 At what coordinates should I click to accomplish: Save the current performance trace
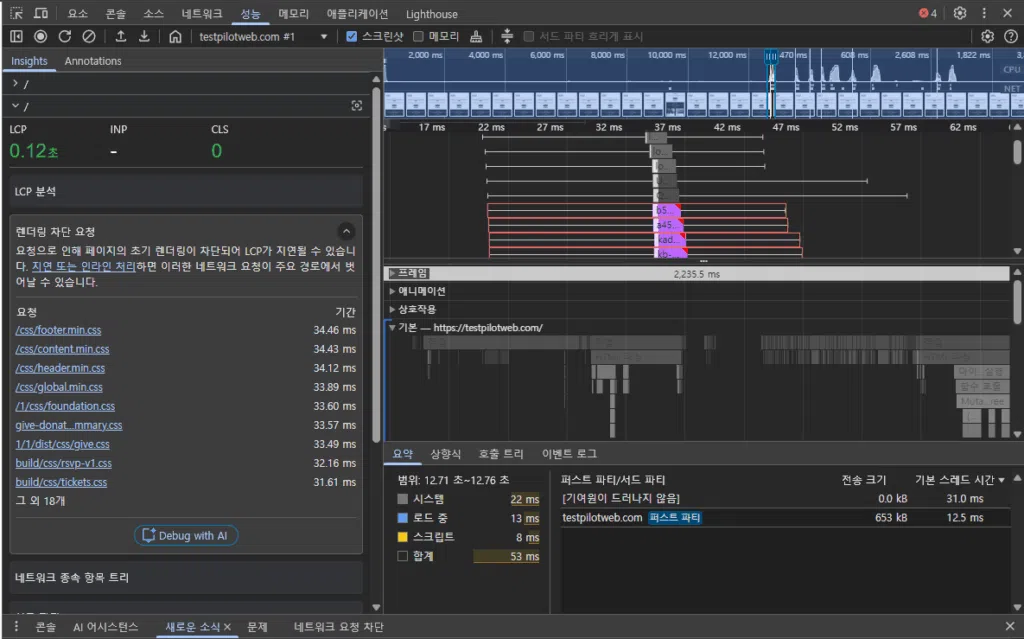(x=142, y=35)
